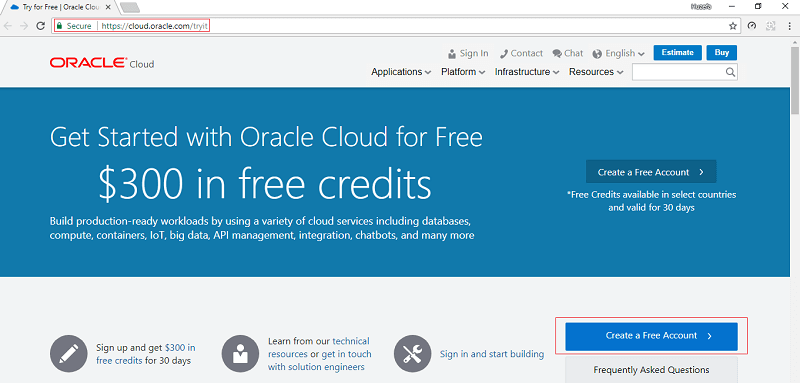The height and width of the screenshot is (383, 800).
Task: Click the Sign In link
Action: (468, 53)
